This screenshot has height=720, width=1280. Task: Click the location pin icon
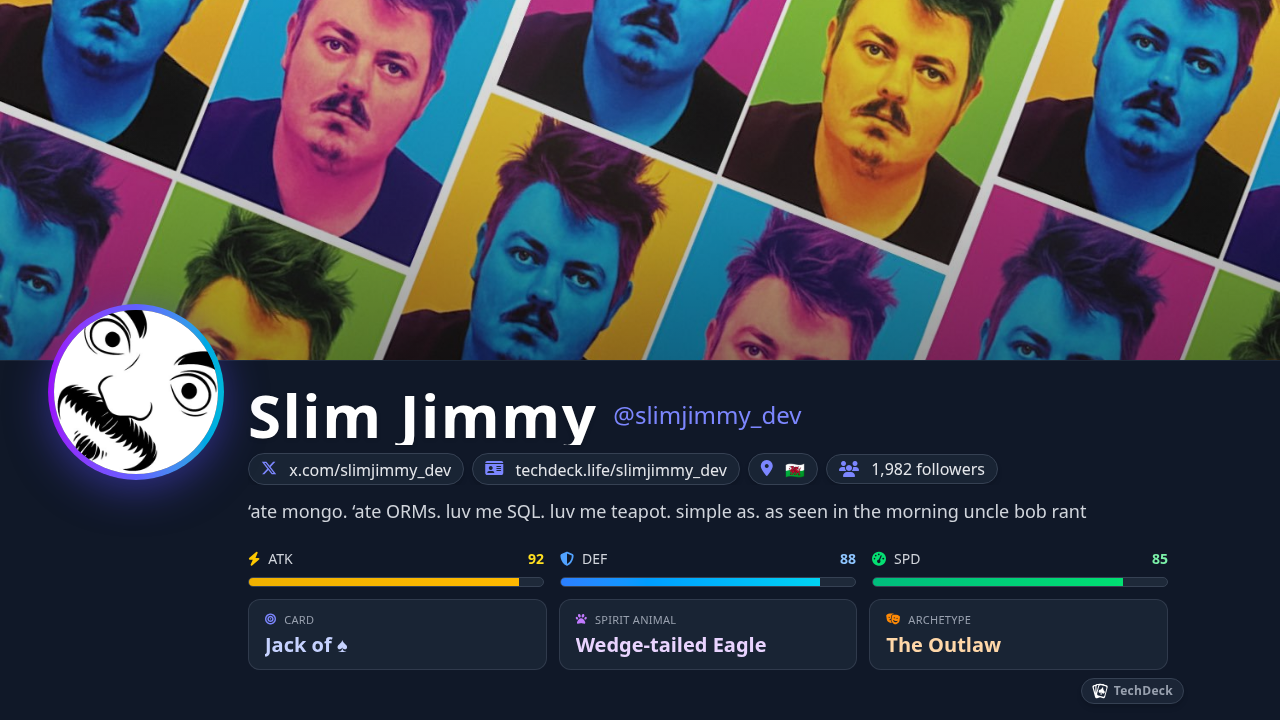point(767,468)
